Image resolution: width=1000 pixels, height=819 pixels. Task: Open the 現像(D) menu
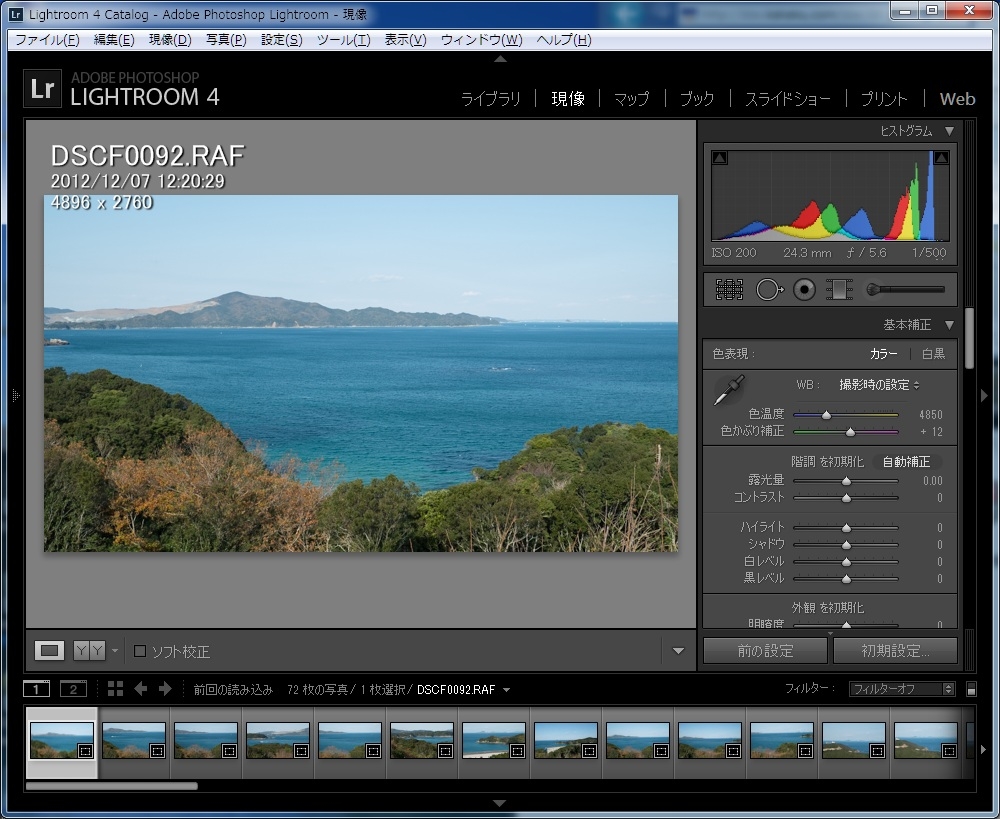click(x=169, y=40)
